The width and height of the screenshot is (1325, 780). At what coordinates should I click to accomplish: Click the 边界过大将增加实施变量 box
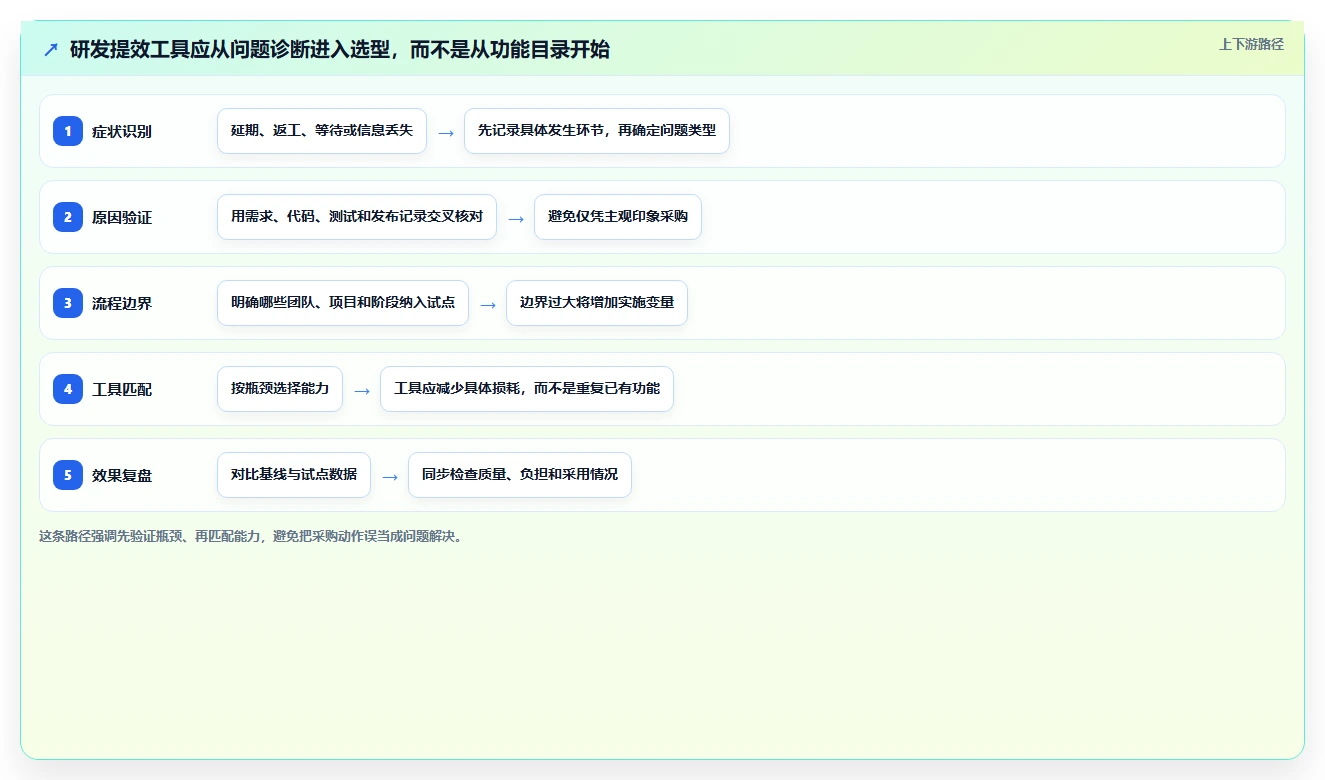pyautogui.click(x=597, y=303)
